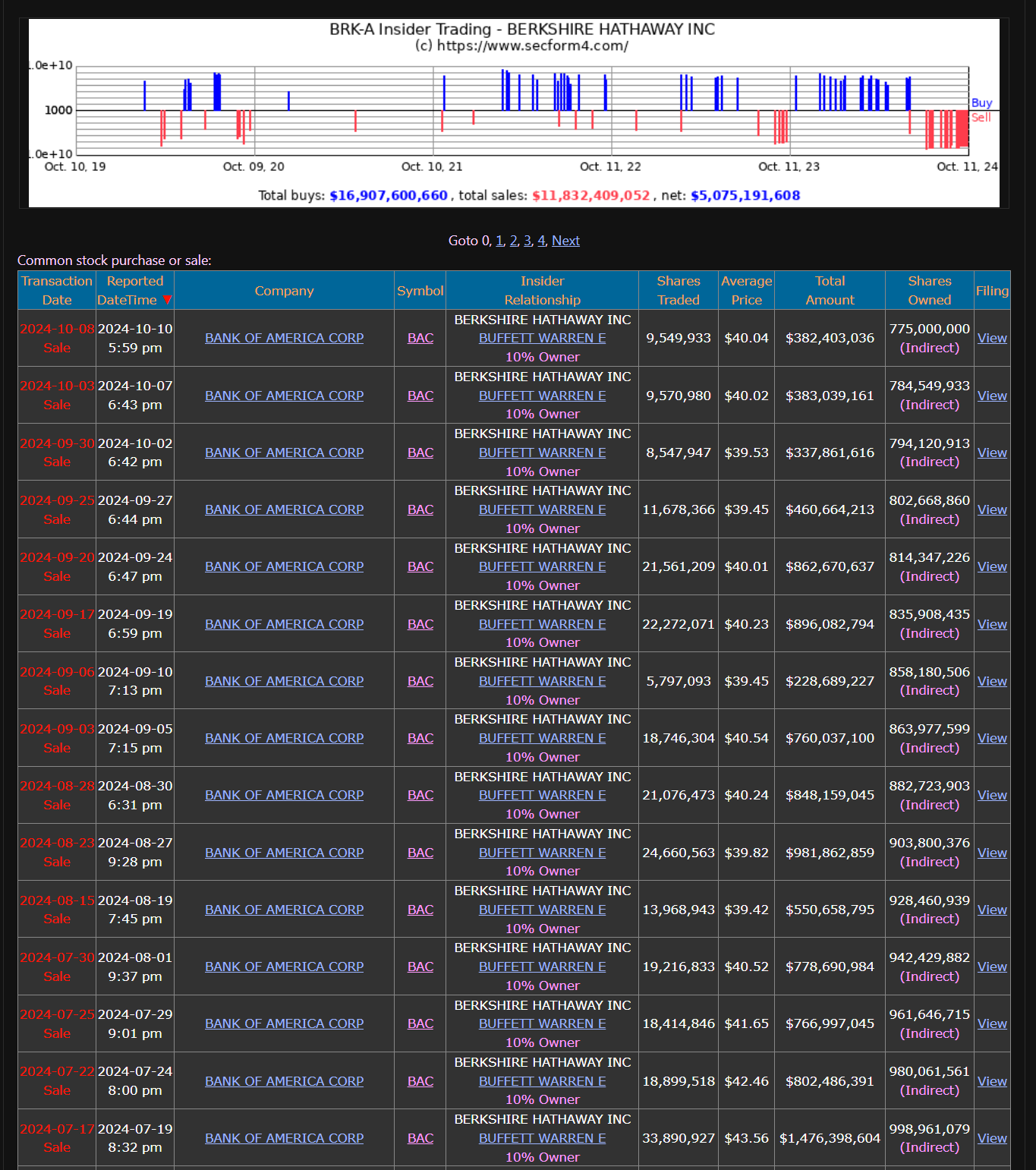1036x1170 pixels.
Task: Go to page 4 of results
Action: (x=542, y=241)
